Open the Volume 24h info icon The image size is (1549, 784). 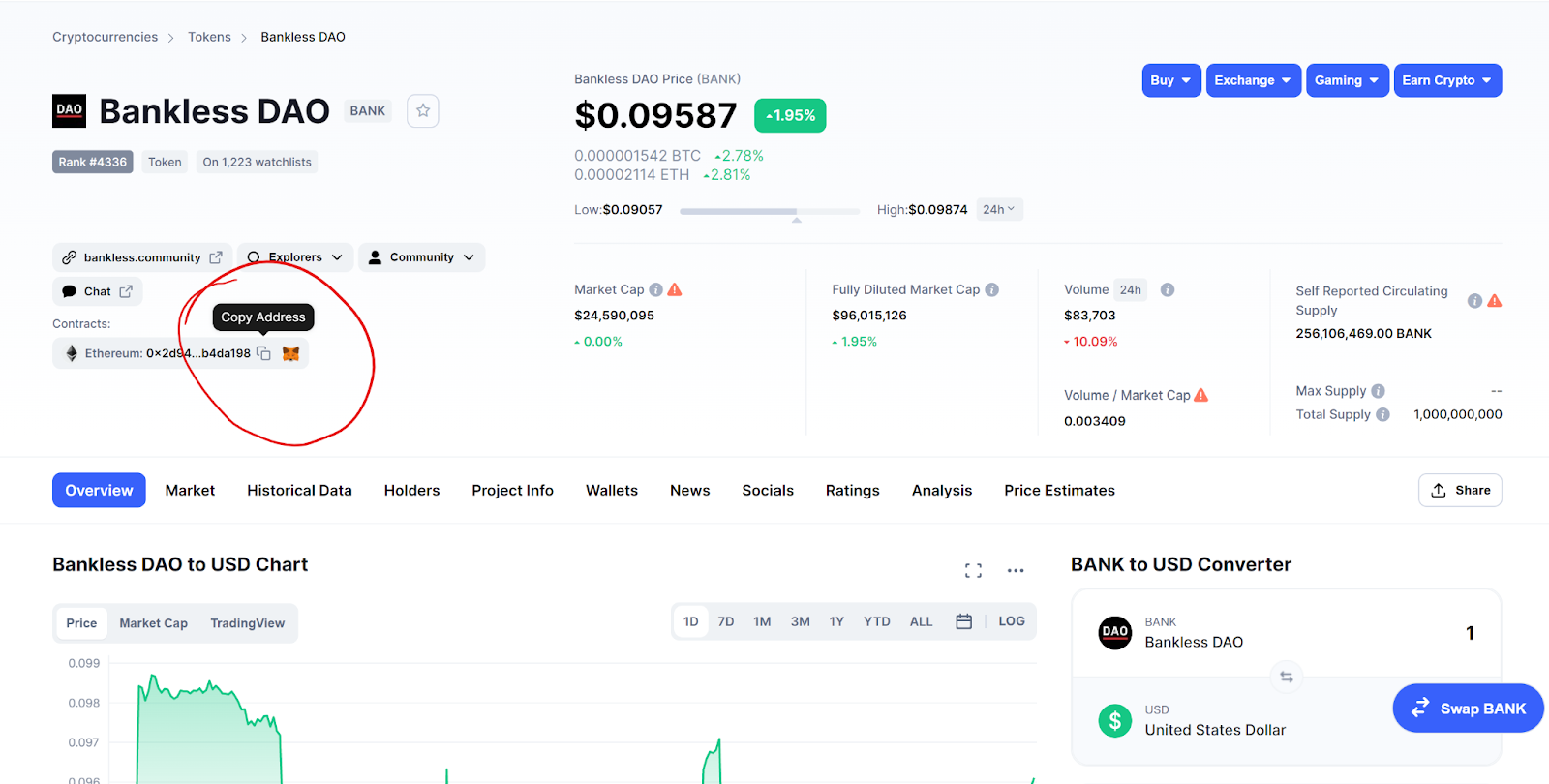click(x=1168, y=289)
